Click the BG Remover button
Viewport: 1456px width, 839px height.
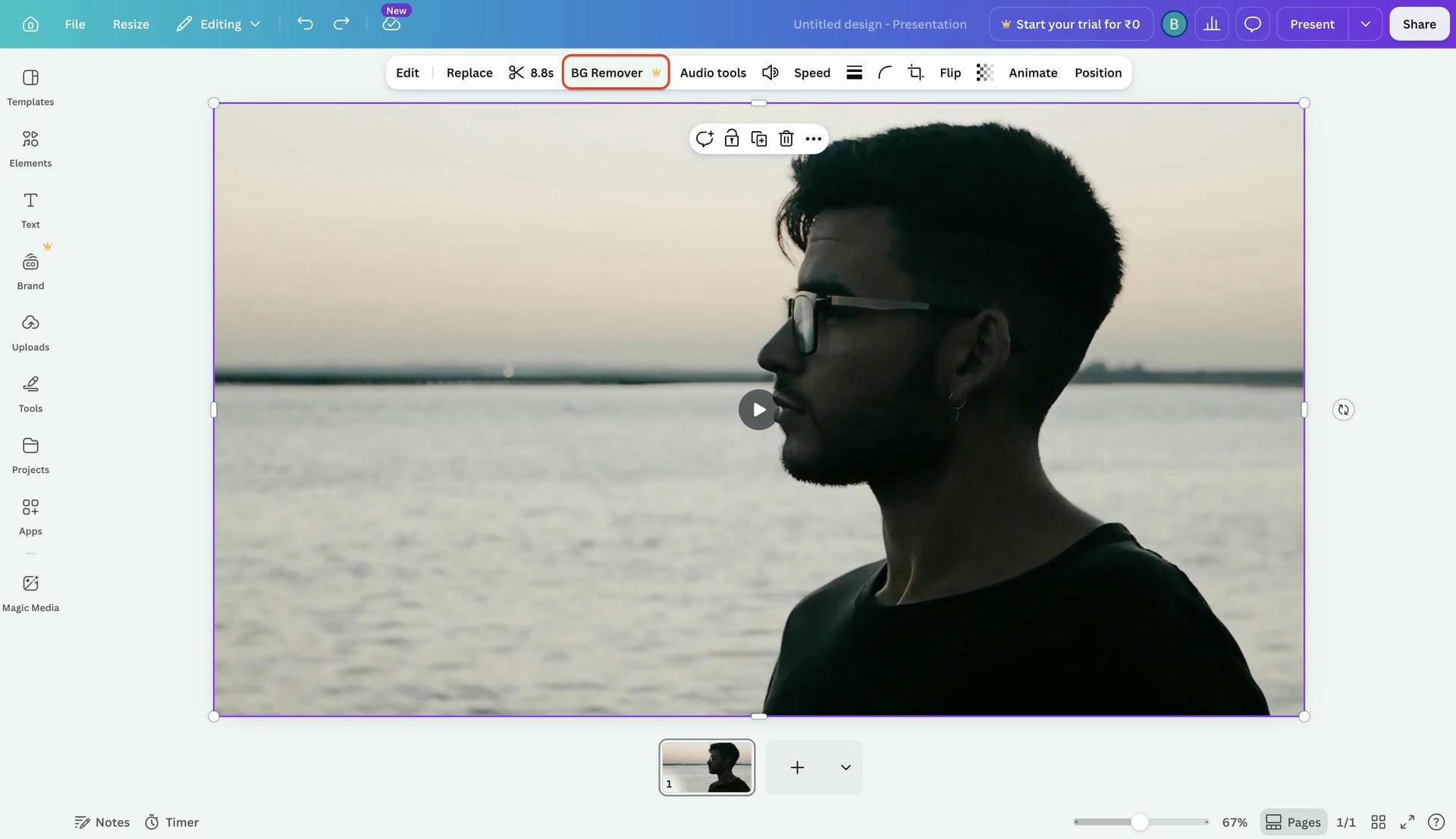pyautogui.click(x=616, y=73)
